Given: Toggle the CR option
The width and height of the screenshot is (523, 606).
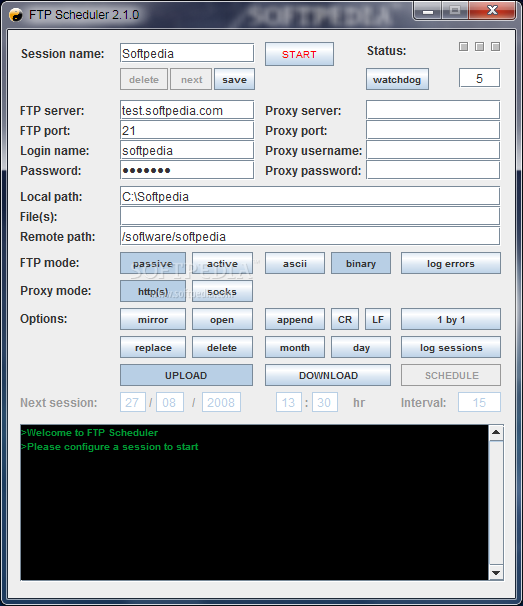Looking at the screenshot, I should point(345,319).
